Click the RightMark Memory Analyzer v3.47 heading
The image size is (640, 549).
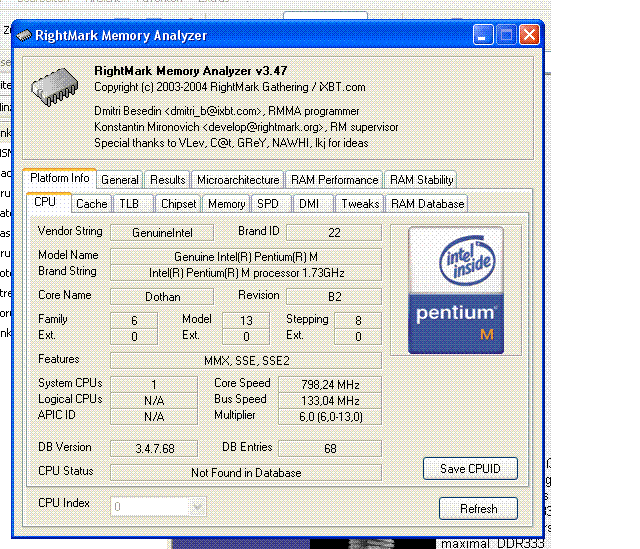tap(191, 71)
